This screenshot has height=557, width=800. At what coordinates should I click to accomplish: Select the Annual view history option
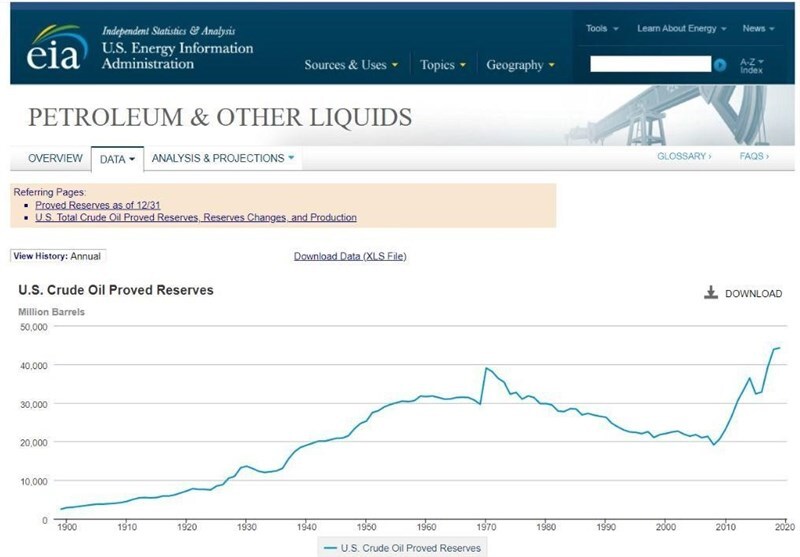tap(85, 256)
